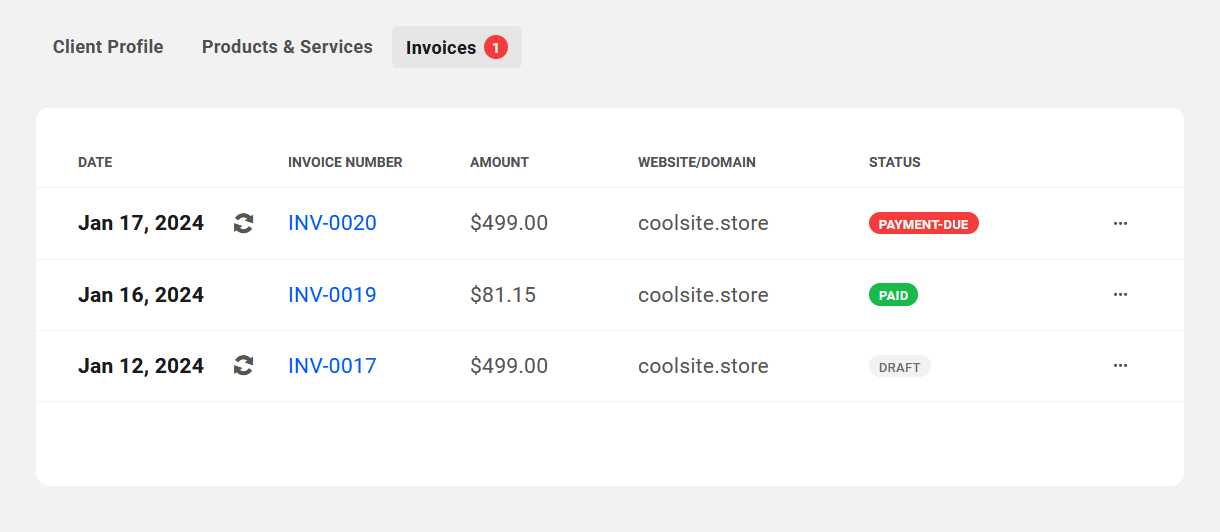Screen dimensions: 1220x532
Task: Click the recurring icon beside Jan 12, 2024
Action: point(243,366)
